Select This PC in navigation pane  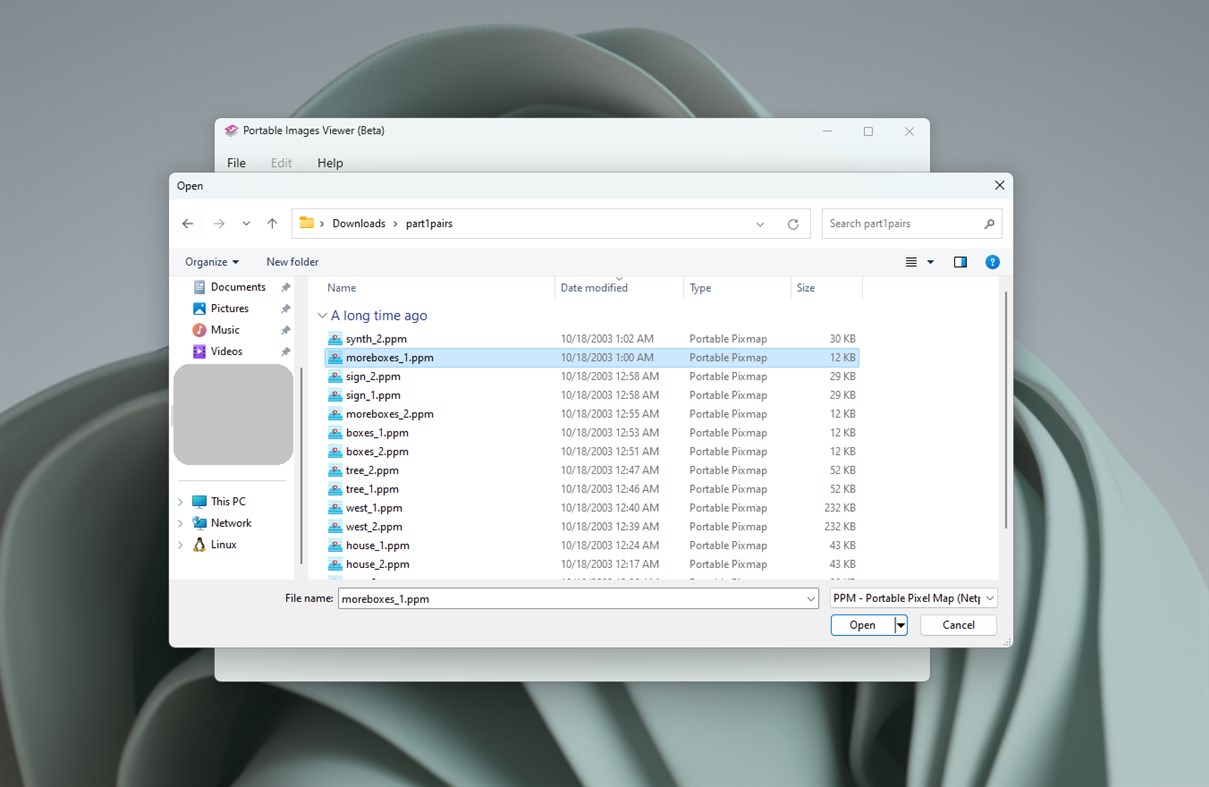tap(228, 502)
